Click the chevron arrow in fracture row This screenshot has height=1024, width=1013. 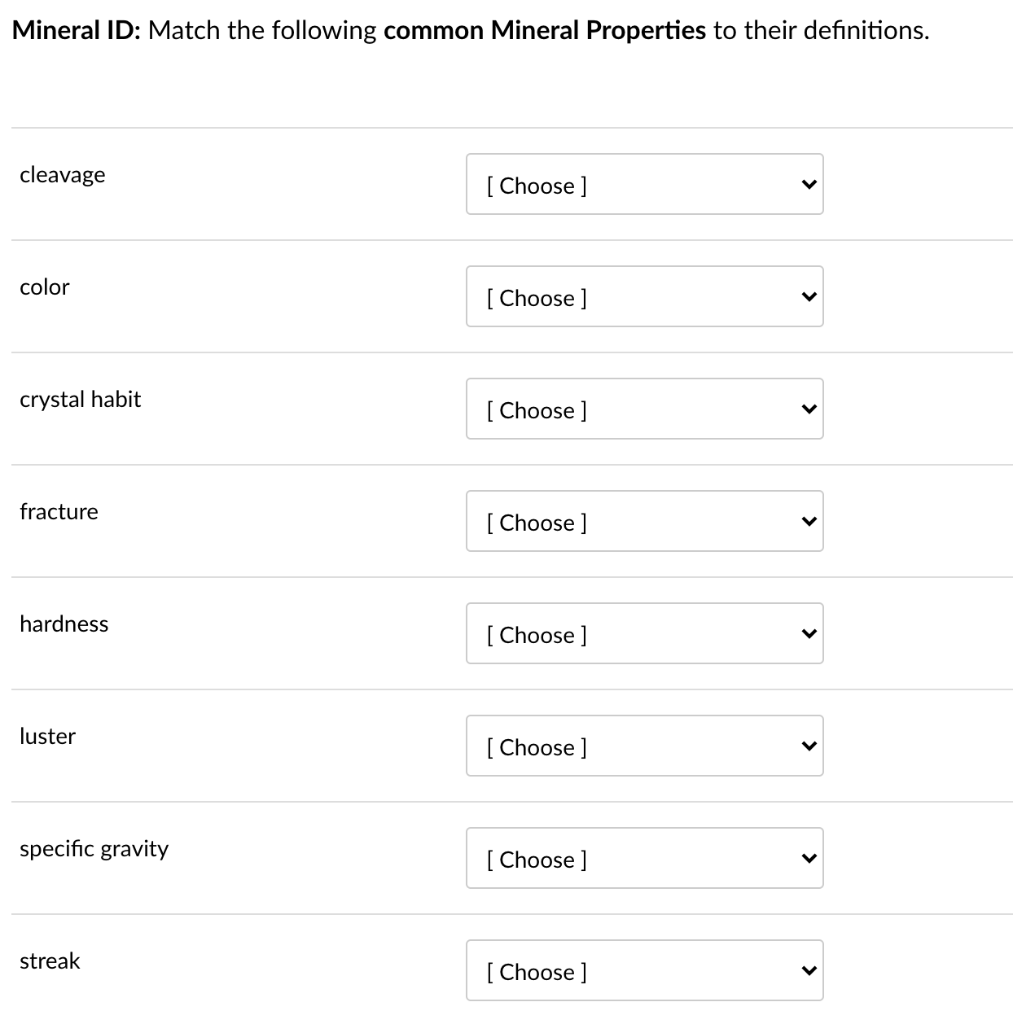[x=809, y=522]
